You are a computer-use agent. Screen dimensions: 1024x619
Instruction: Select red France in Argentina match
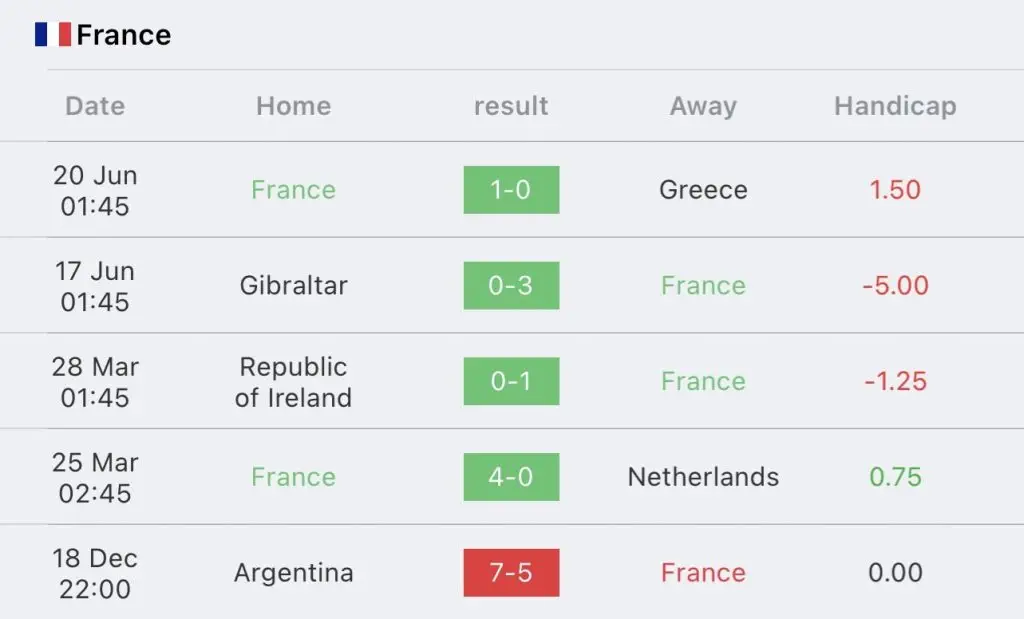[x=703, y=573]
